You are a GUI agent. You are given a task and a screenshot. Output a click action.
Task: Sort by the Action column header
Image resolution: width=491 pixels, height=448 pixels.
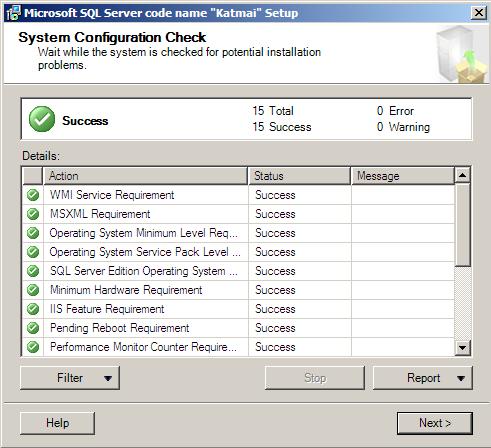(x=145, y=176)
